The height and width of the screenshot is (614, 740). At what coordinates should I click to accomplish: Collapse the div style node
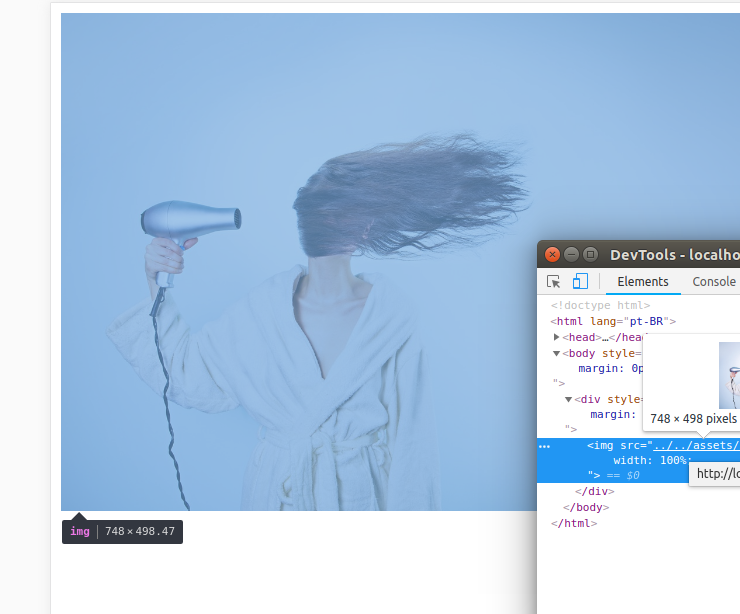click(568, 399)
